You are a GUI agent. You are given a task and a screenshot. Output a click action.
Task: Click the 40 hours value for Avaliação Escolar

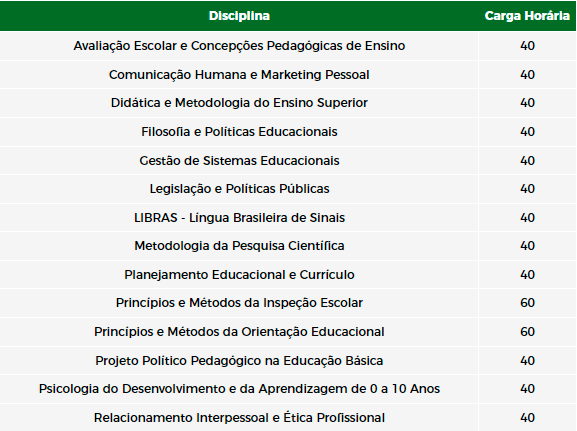(x=527, y=46)
